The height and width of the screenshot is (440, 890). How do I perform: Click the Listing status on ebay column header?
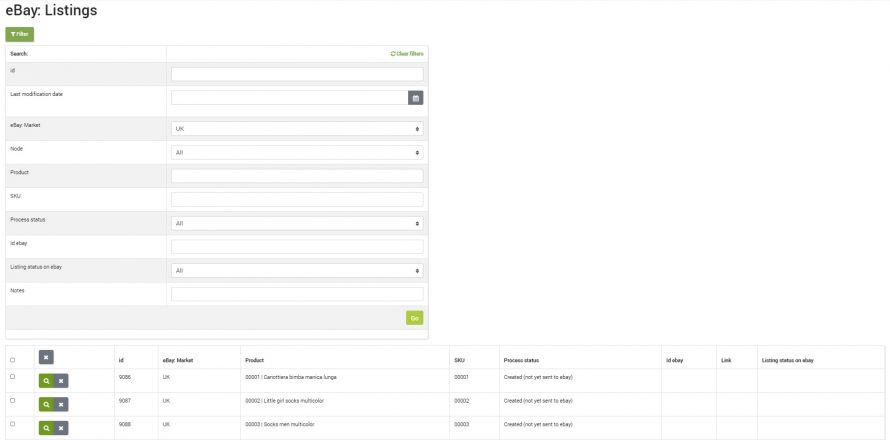click(788, 361)
